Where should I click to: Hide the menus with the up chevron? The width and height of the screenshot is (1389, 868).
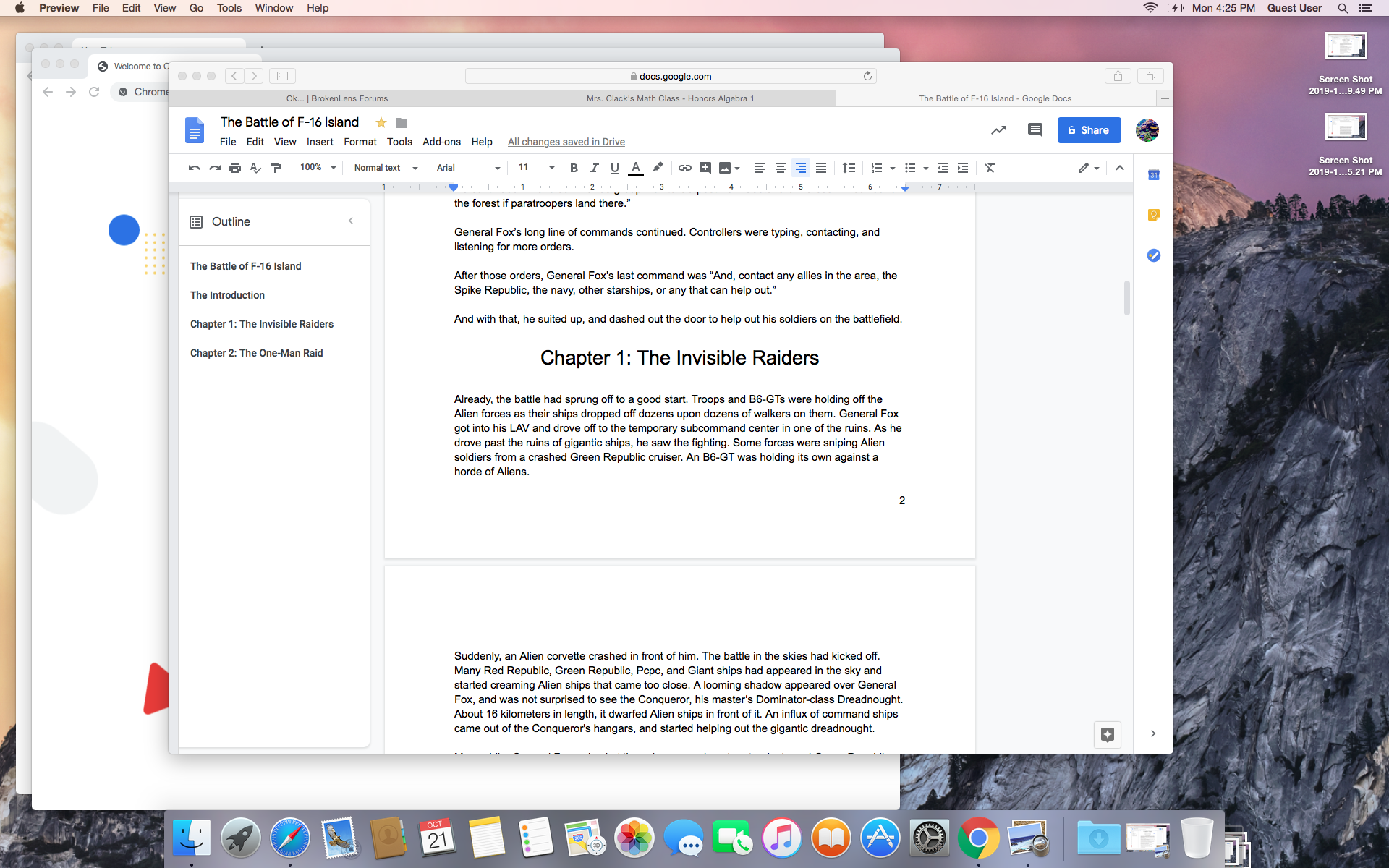[1119, 168]
